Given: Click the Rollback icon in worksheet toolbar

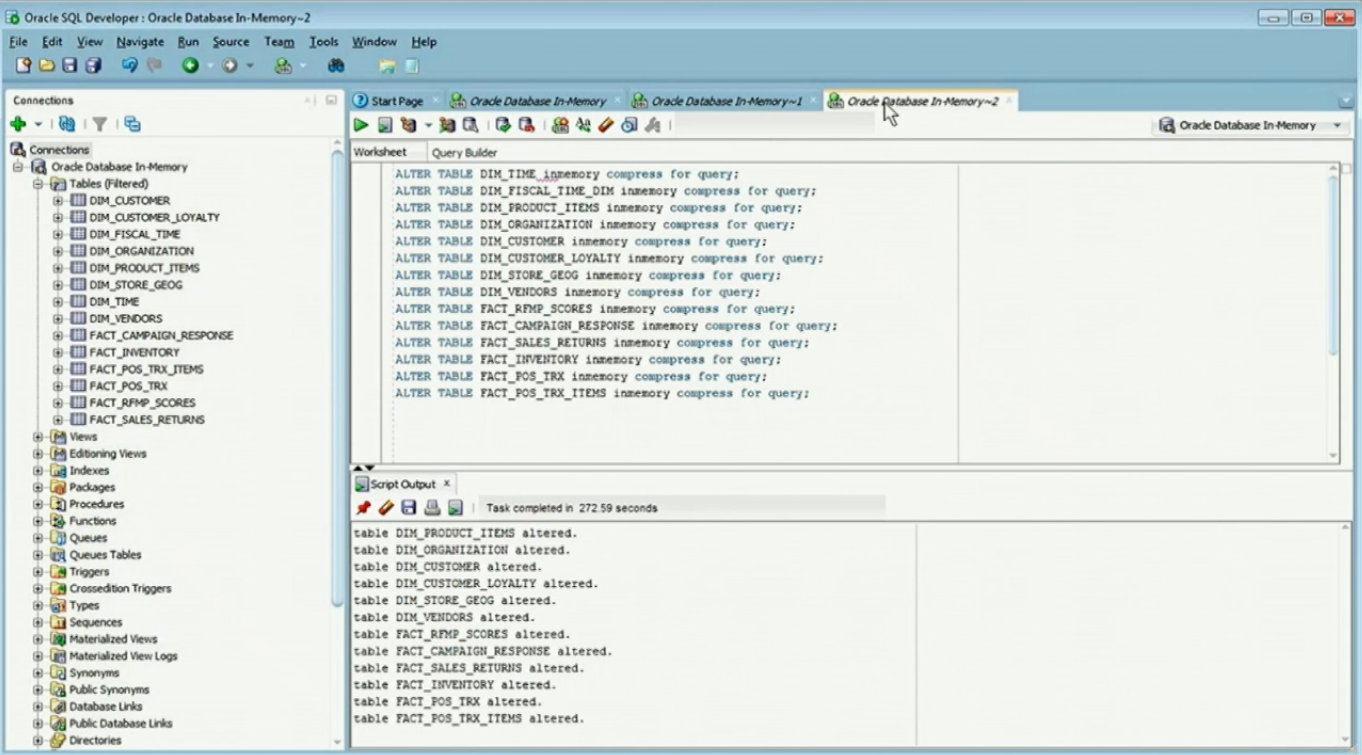Looking at the screenshot, I should coord(526,125).
